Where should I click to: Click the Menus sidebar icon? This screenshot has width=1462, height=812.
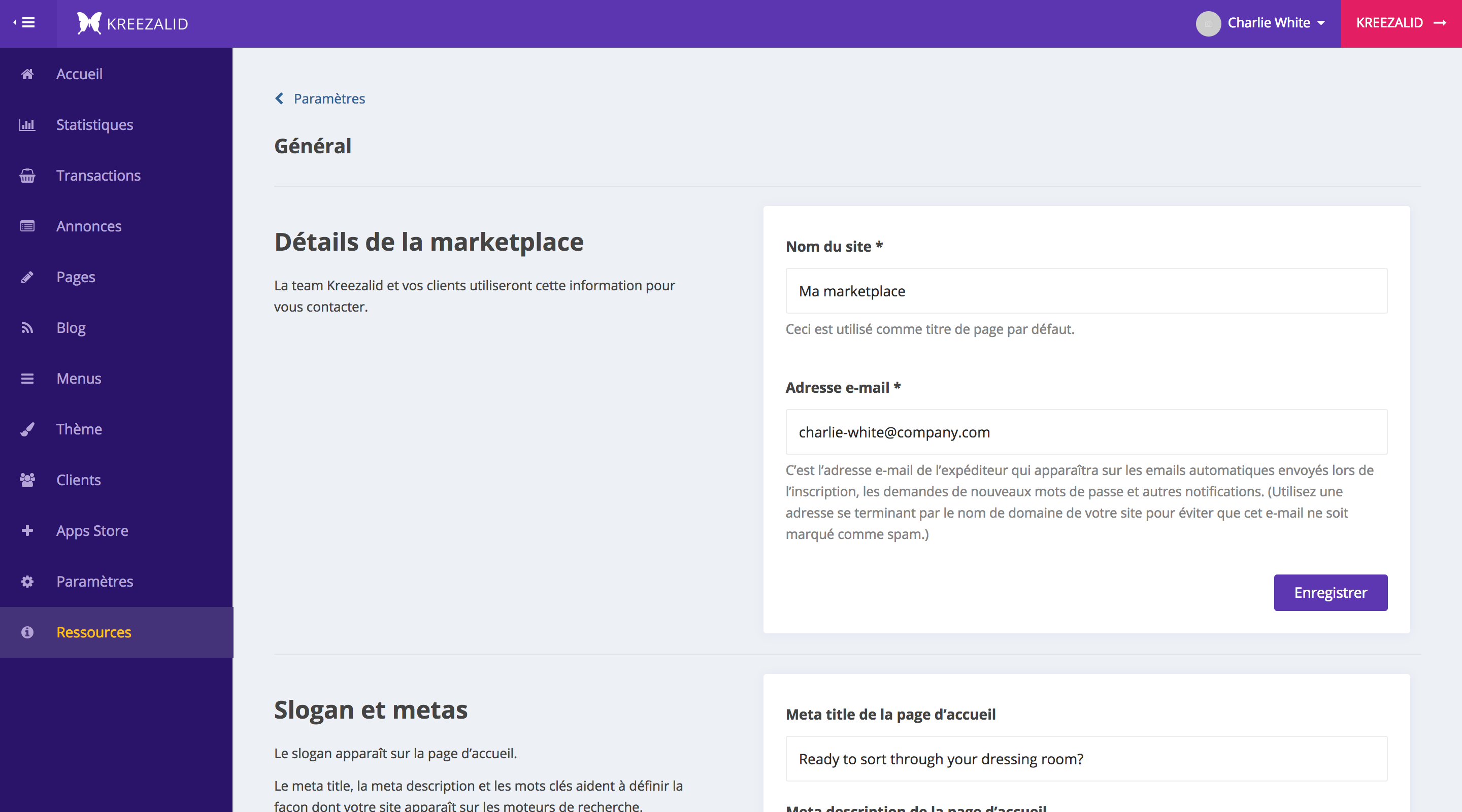tap(27, 378)
